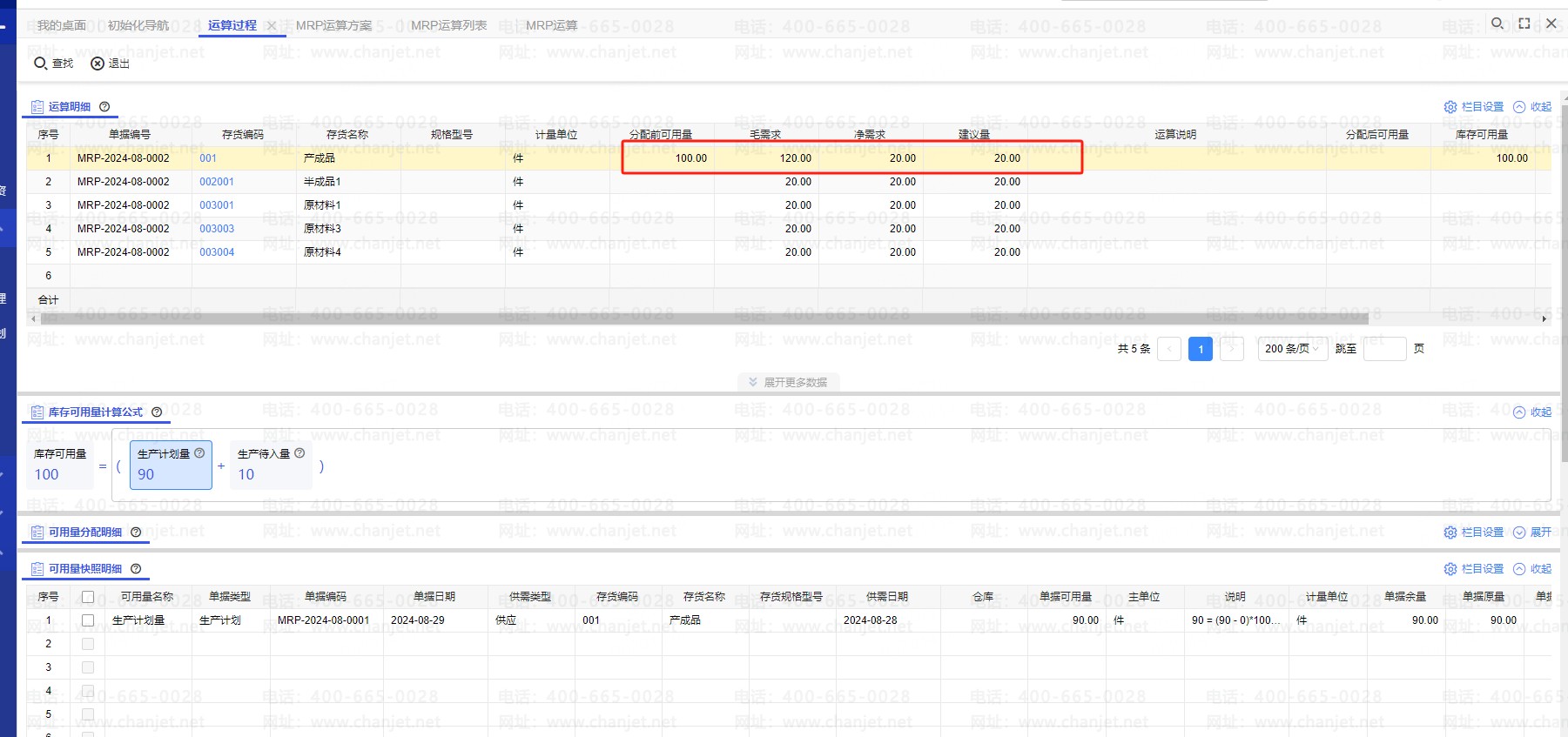Expand more data with 展开更多数据

788,382
